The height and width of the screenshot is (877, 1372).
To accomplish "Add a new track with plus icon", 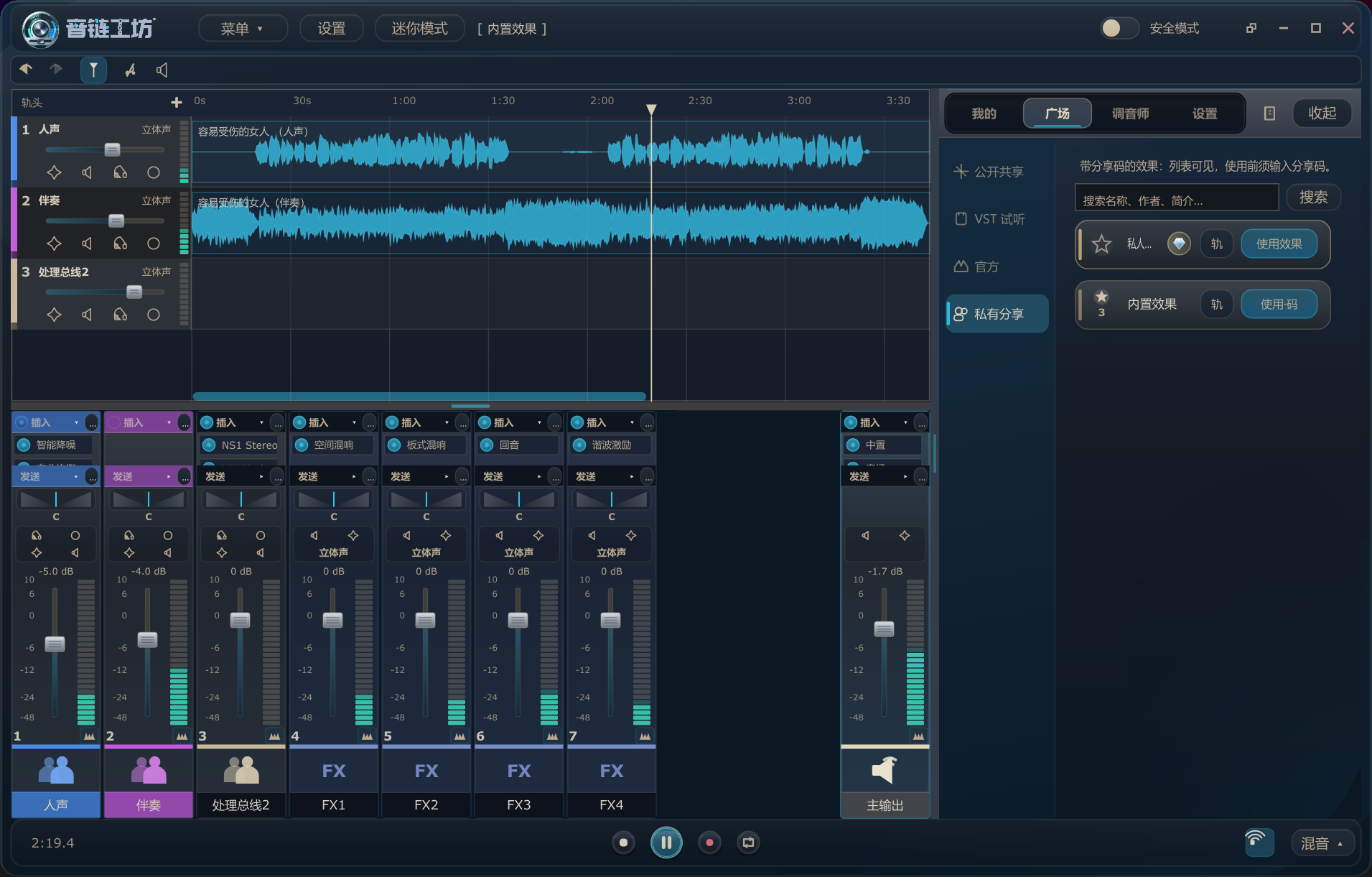I will coord(177,102).
